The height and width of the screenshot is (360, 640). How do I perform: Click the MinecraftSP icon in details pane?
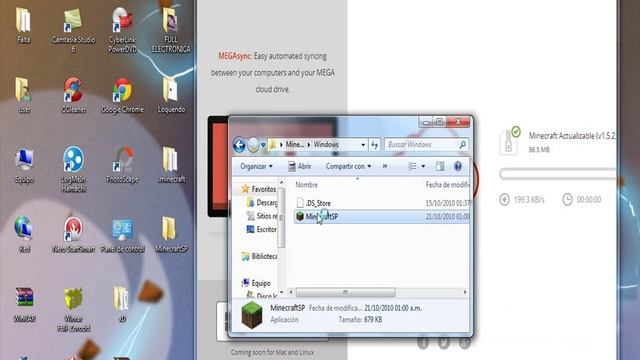[x=251, y=315]
